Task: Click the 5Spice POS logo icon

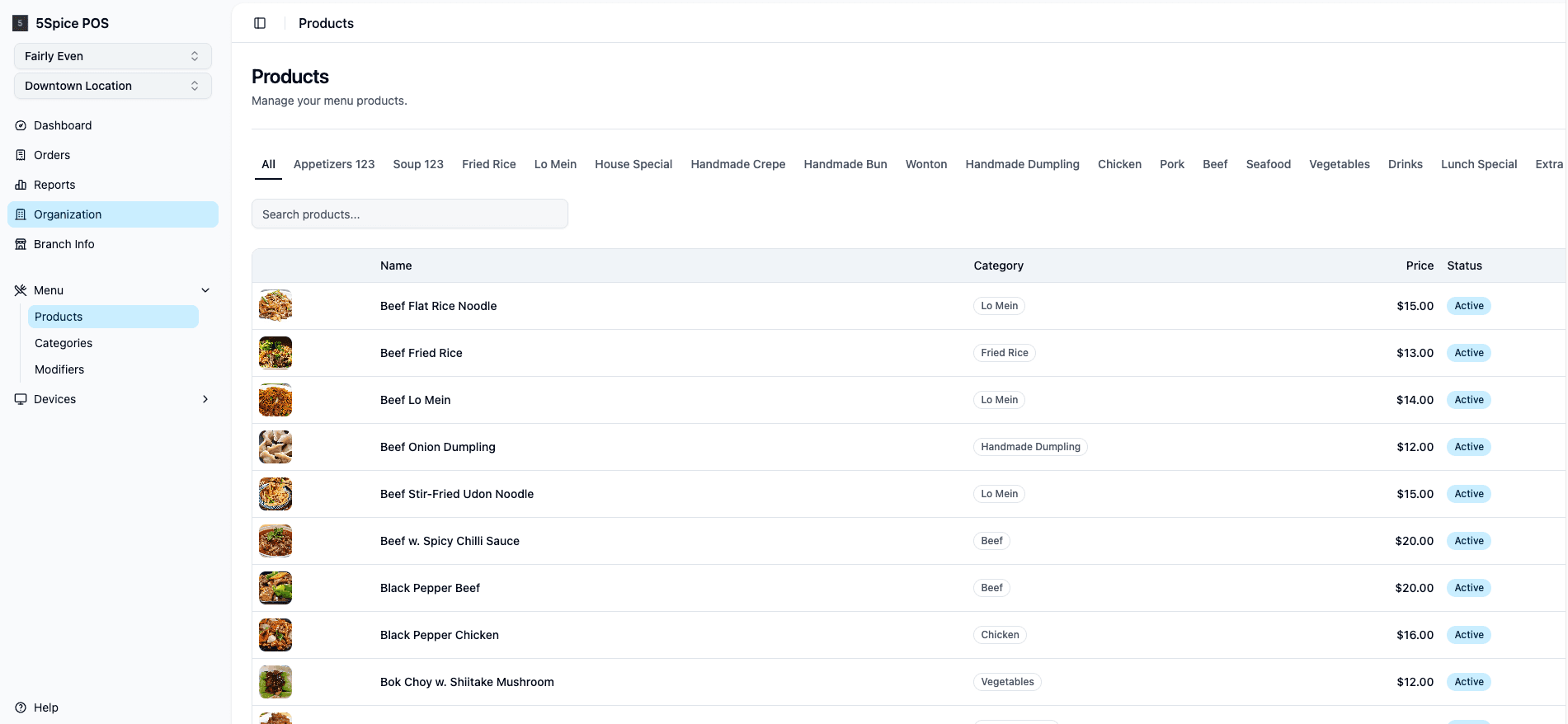Action: coord(20,23)
